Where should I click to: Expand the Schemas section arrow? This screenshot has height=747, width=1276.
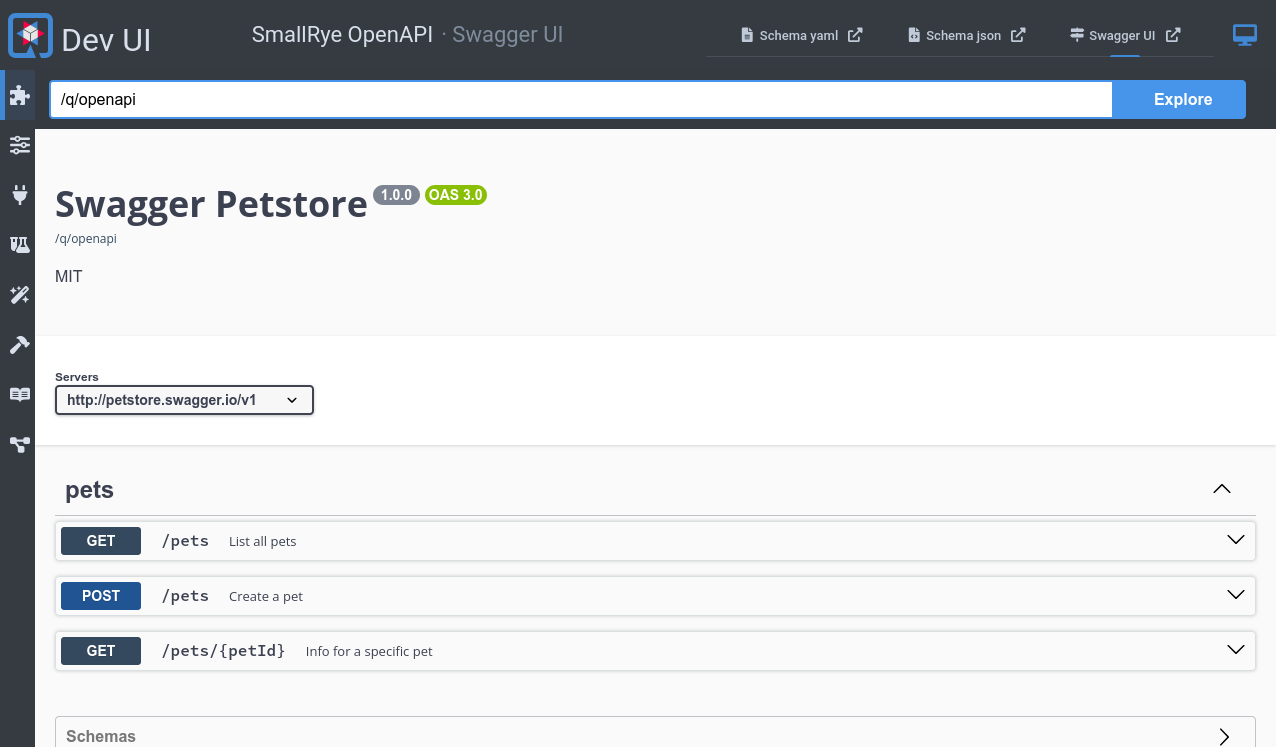coord(1224,736)
